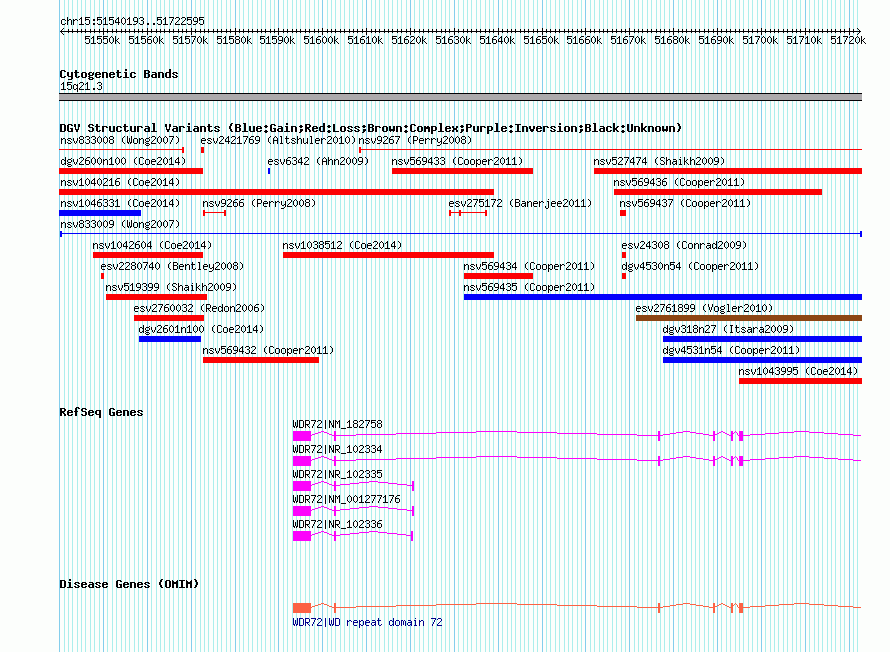890x652 pixels.
Task: Select the esv2760032 red loss bar
Action: point(169,318)
